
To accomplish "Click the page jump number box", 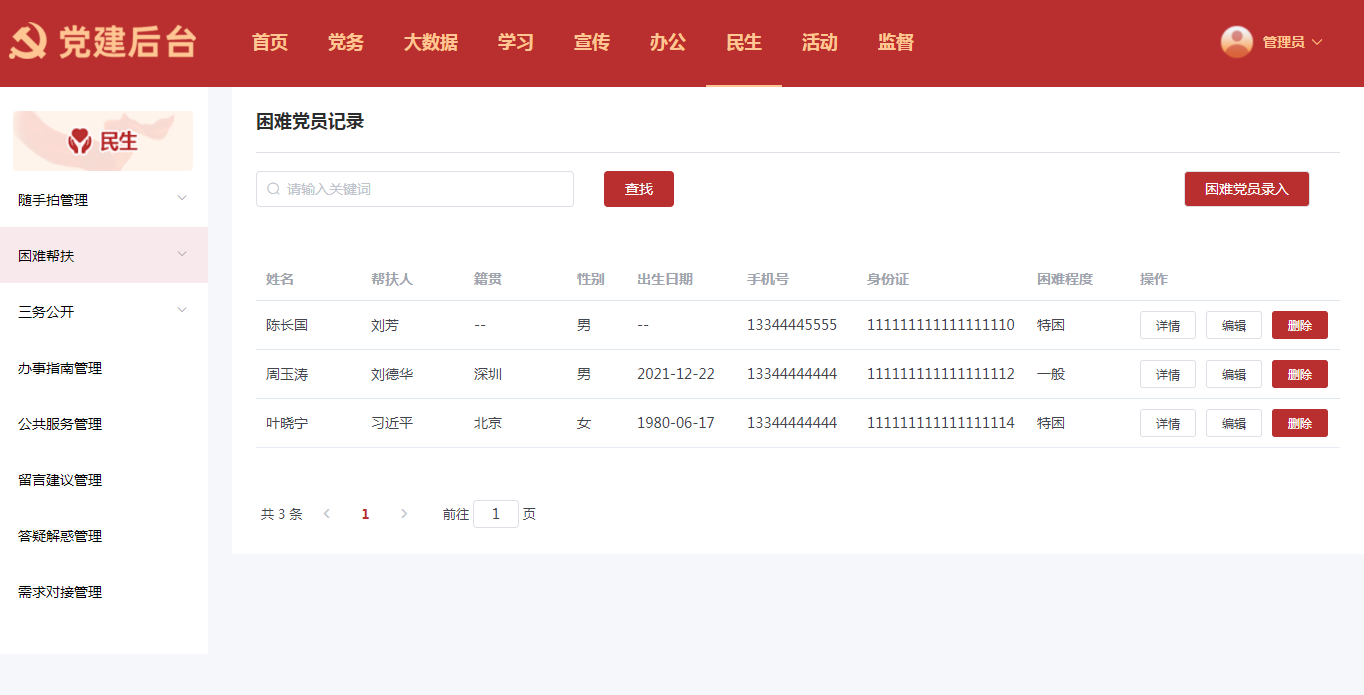I will [x=495, y=514].
